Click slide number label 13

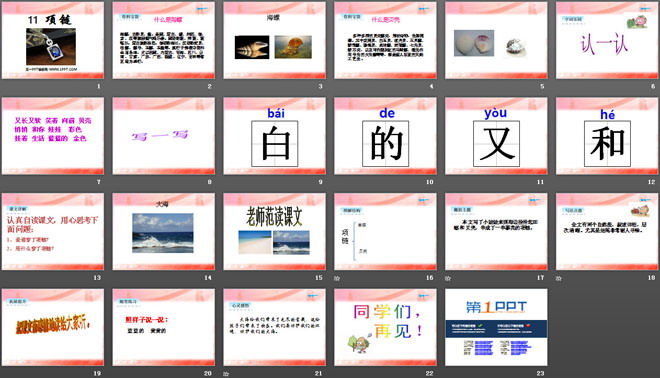pyautogui.click(x=97, y=277)
